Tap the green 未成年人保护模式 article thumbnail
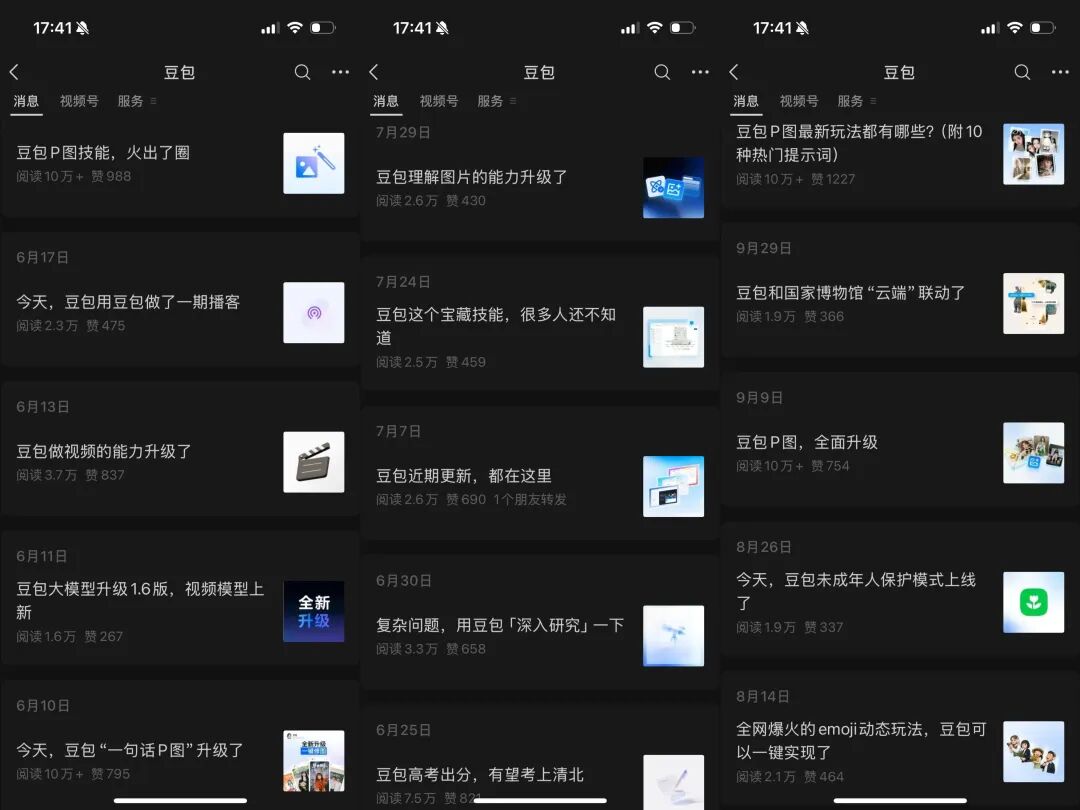 point(1033,602)
